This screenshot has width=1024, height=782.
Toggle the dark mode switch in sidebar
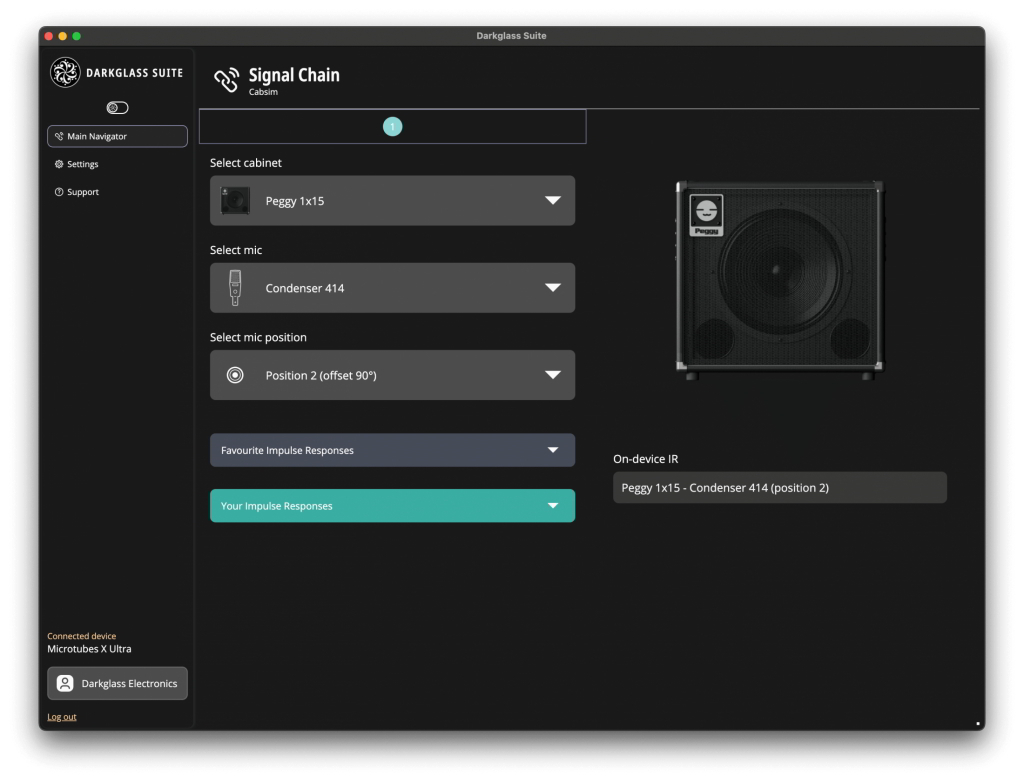point(118,108)
